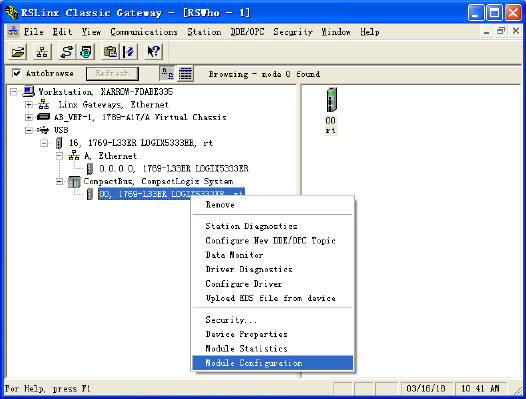This screenshot has height=399, width=526.
Task: Click the Workstation computer icon
Action: coord(28,91)
